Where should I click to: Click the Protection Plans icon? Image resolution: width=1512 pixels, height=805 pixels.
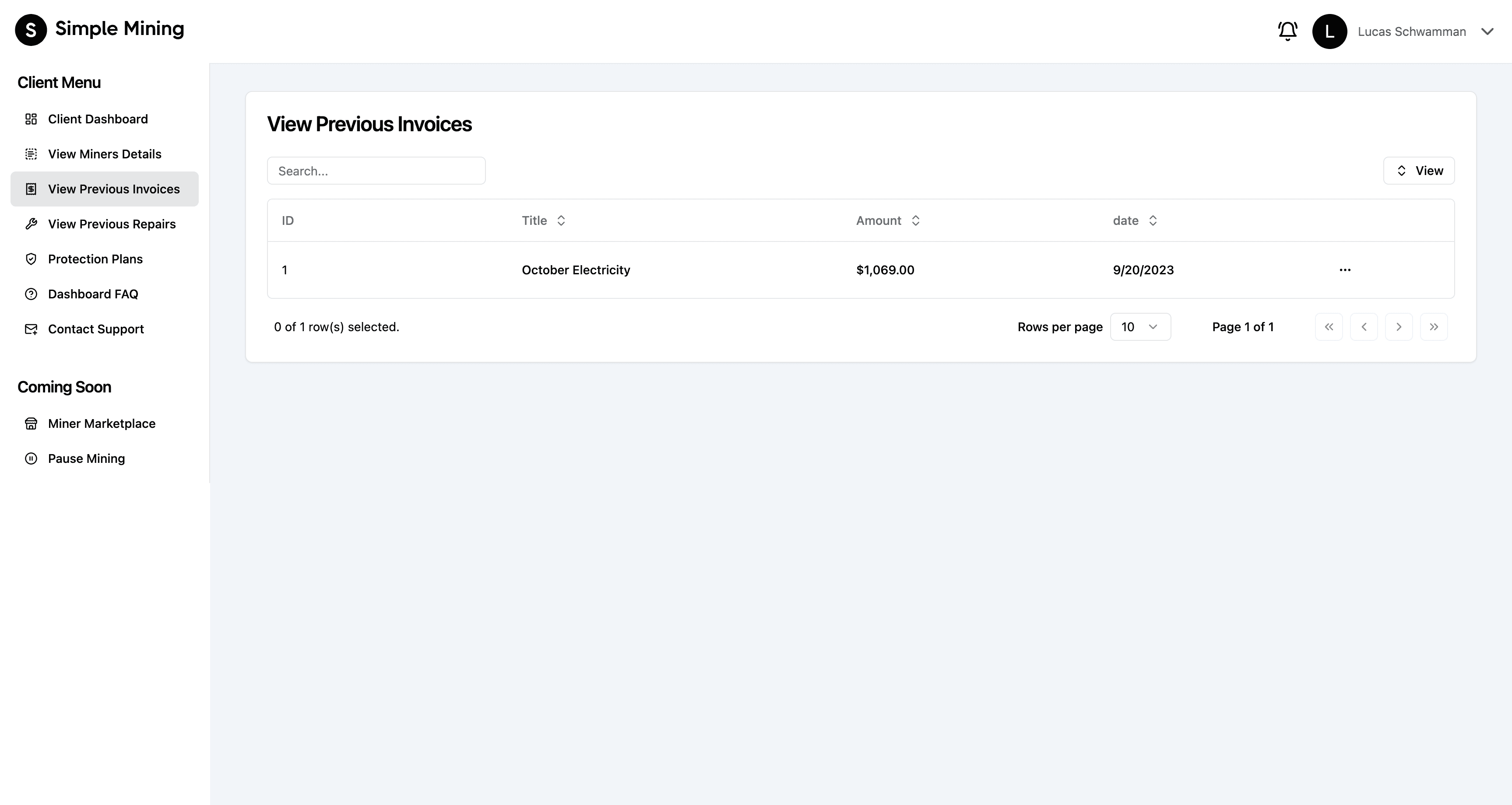tap(31, 259)
